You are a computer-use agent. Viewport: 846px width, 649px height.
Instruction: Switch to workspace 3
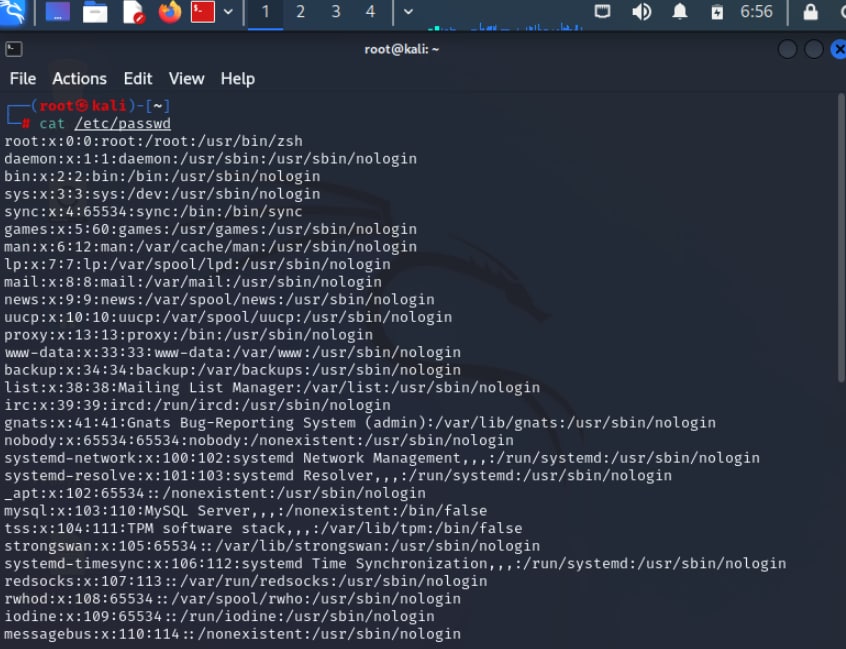pos(336,12)
